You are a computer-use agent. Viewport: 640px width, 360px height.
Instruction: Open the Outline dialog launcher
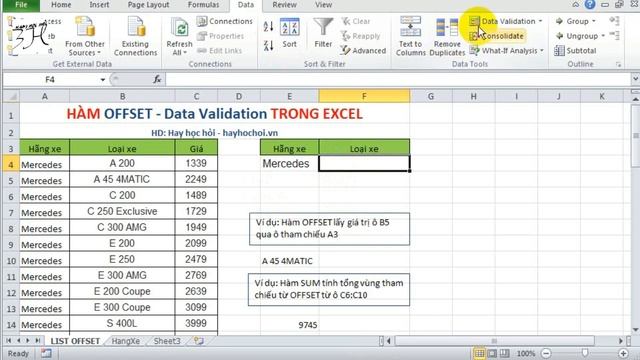coord(619,64)
